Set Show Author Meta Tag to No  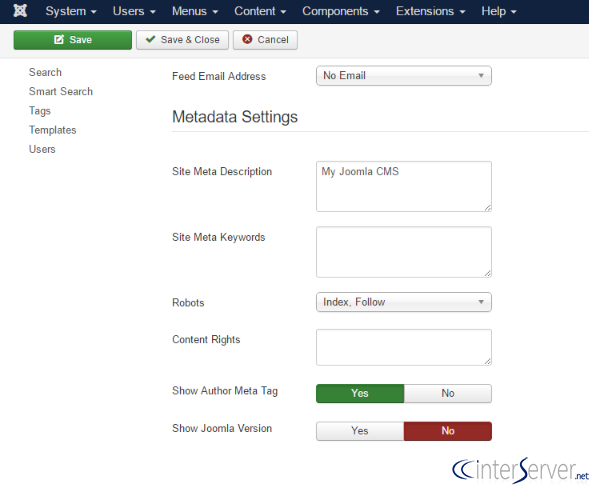click(x=448, y=393)
